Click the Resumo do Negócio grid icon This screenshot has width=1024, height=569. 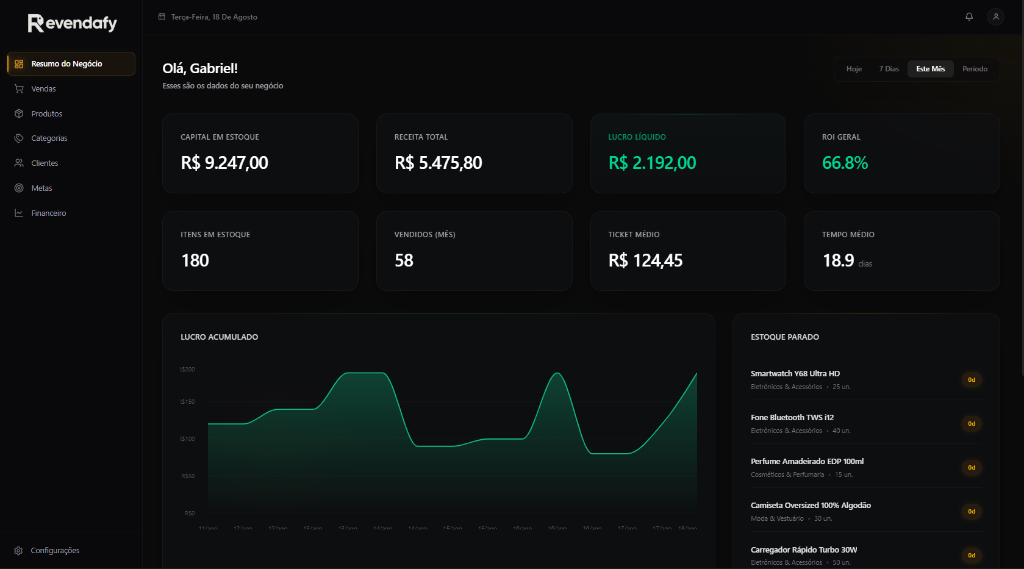(19, 64)
